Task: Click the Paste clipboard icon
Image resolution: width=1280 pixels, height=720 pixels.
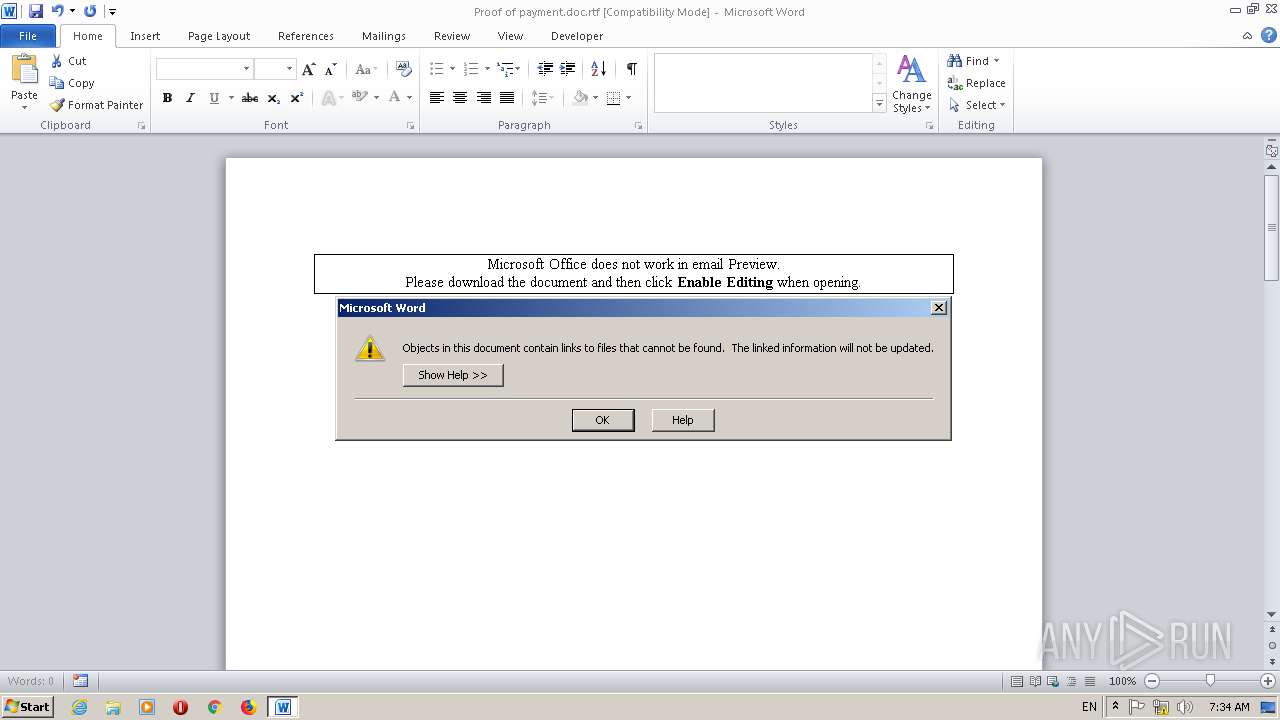Action: coord(24,70)
